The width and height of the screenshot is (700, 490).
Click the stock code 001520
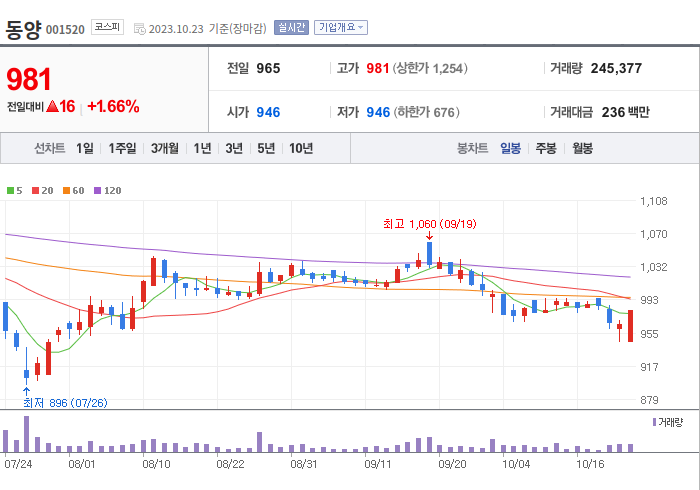coord(65,30)
